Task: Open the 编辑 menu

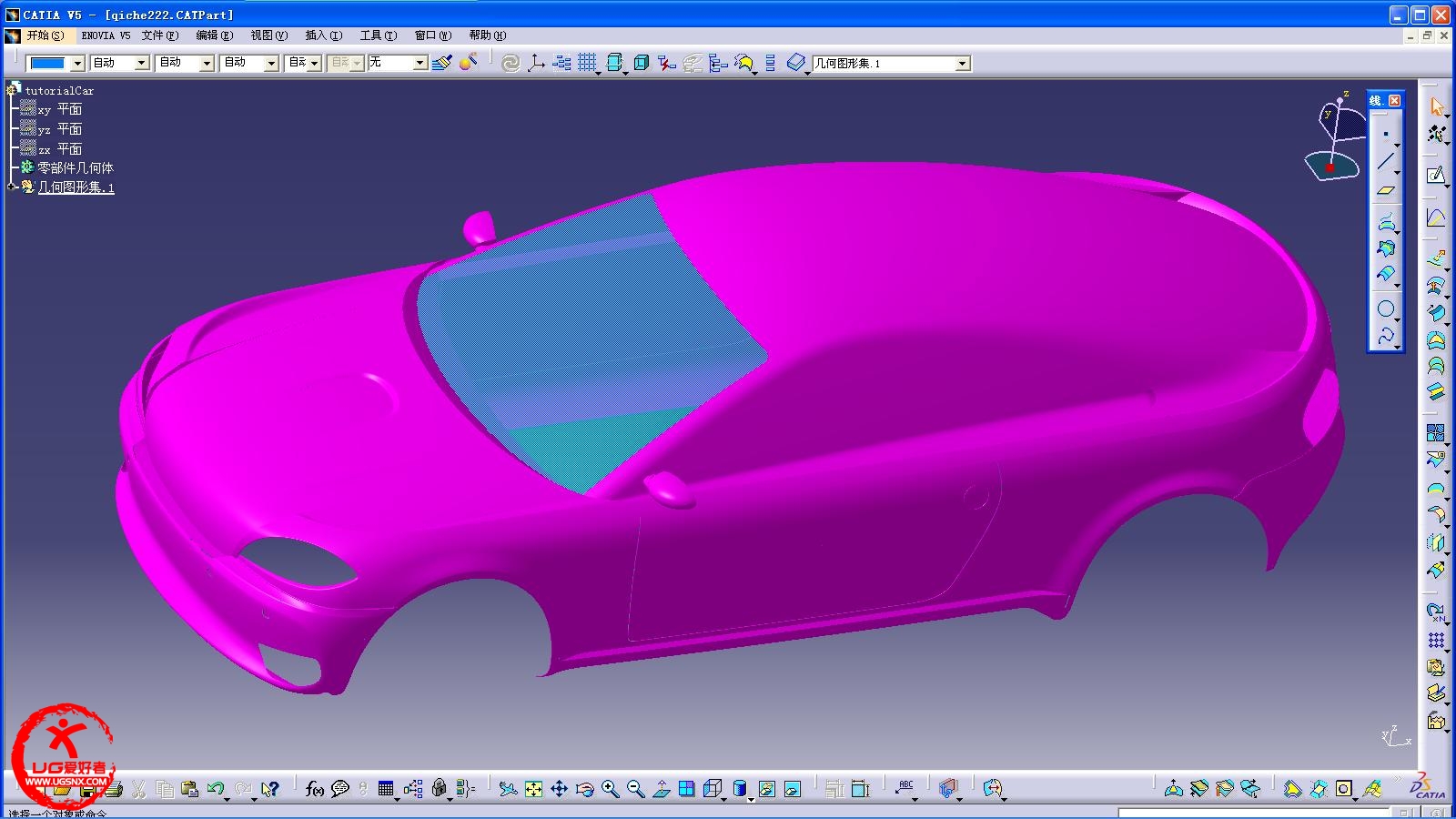Action: click(x=214, y=35)
